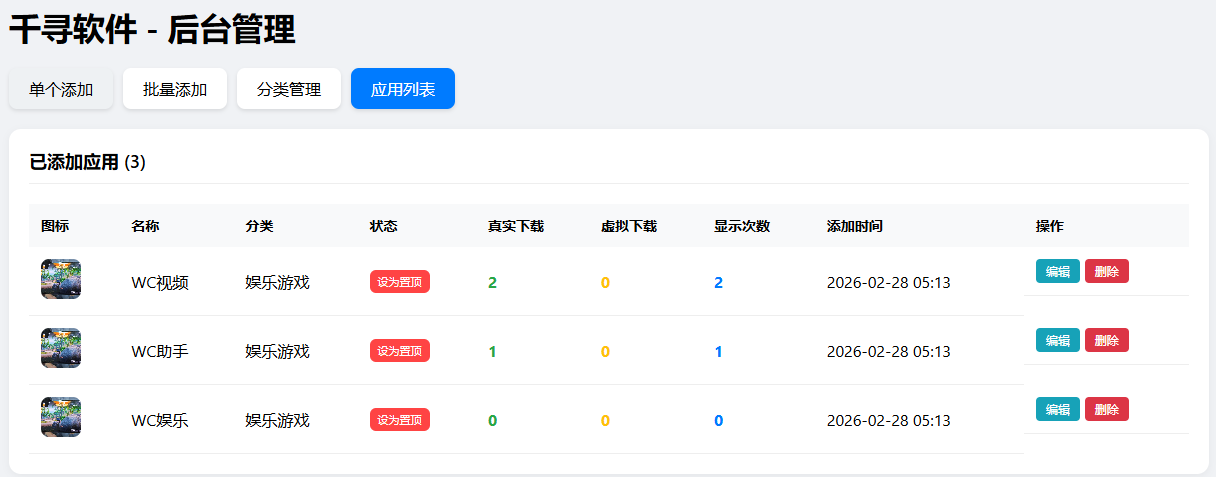
Task: Click the WC助手 name cell
Action: click(160, 351)
